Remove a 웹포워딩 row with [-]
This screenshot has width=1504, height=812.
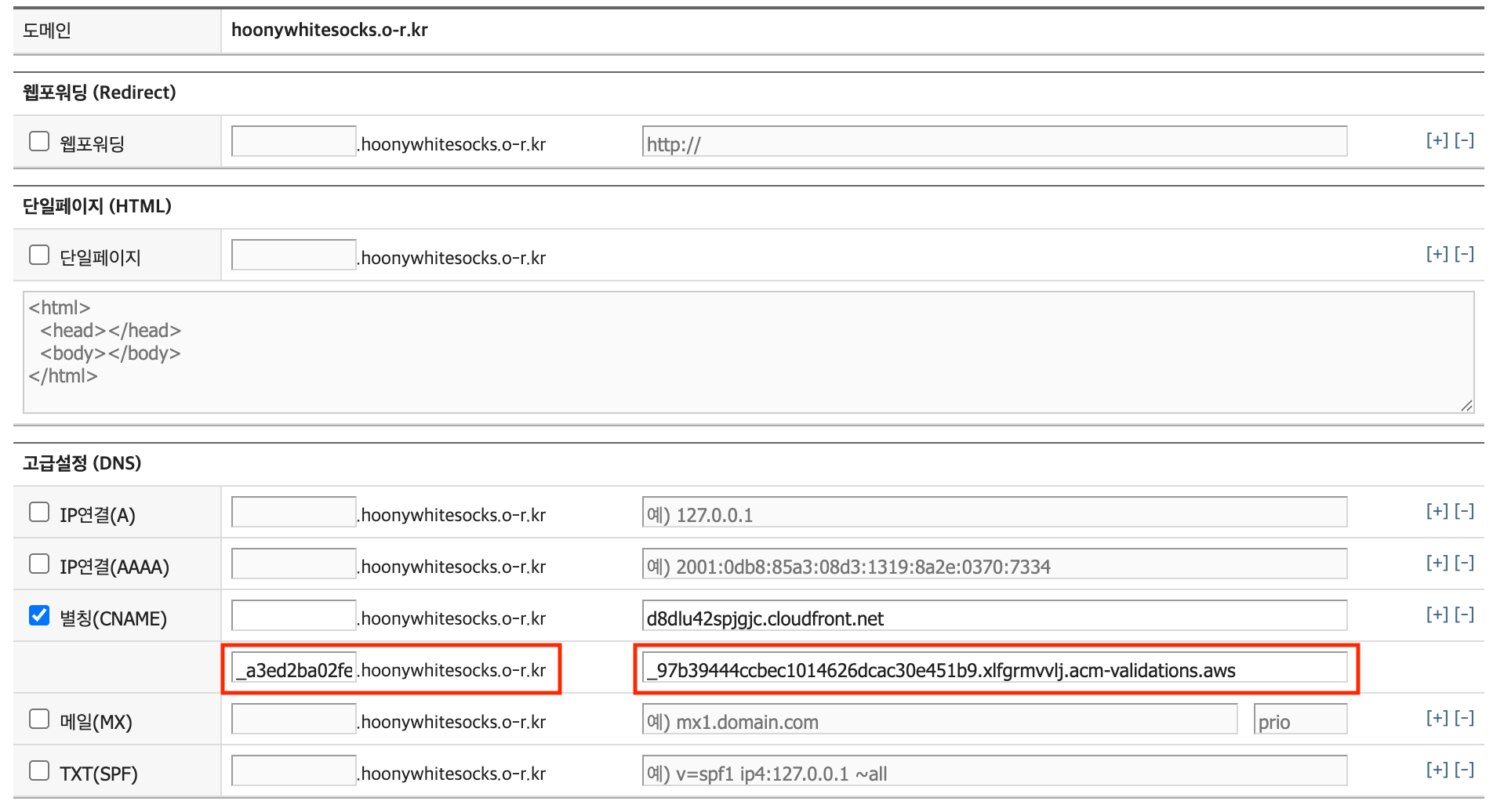click(1464, 141)
